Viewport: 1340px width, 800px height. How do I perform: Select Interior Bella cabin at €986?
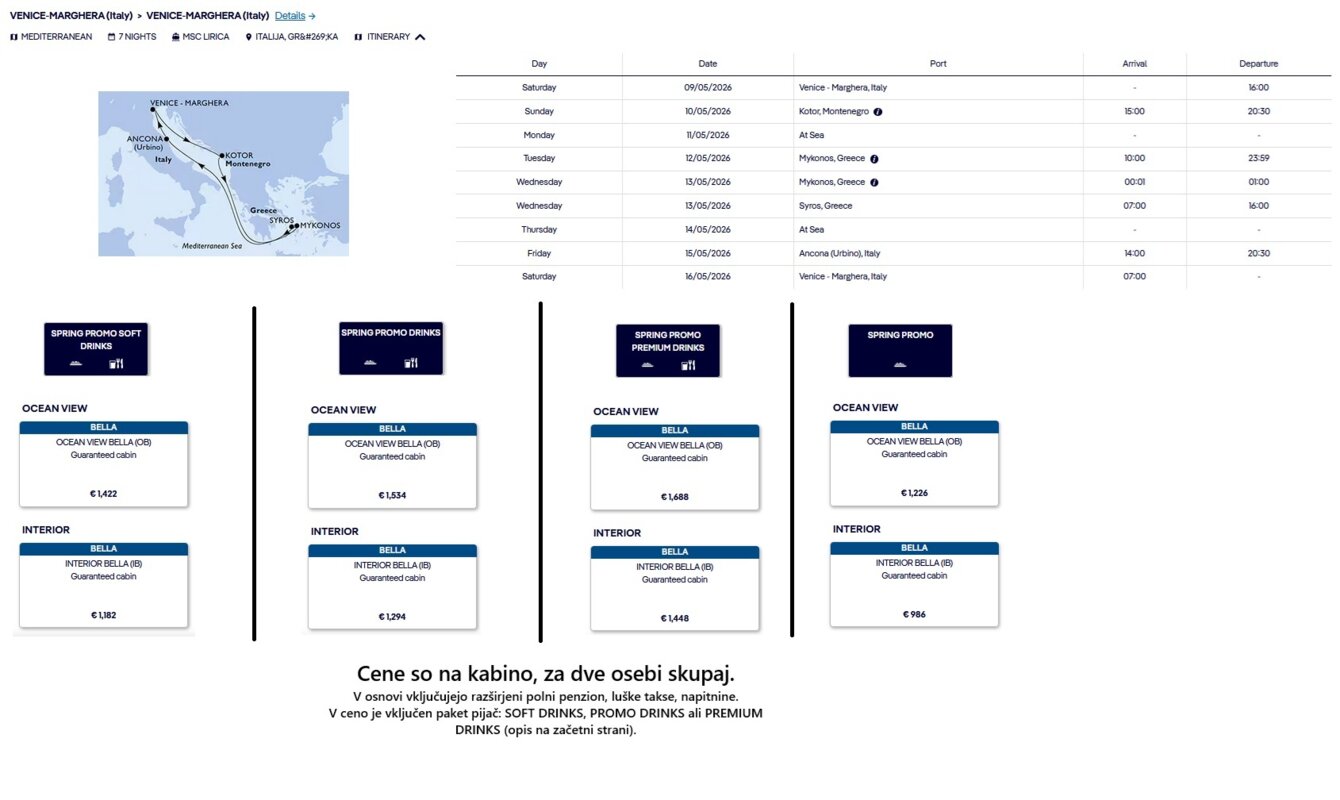(x=914, y=585)
